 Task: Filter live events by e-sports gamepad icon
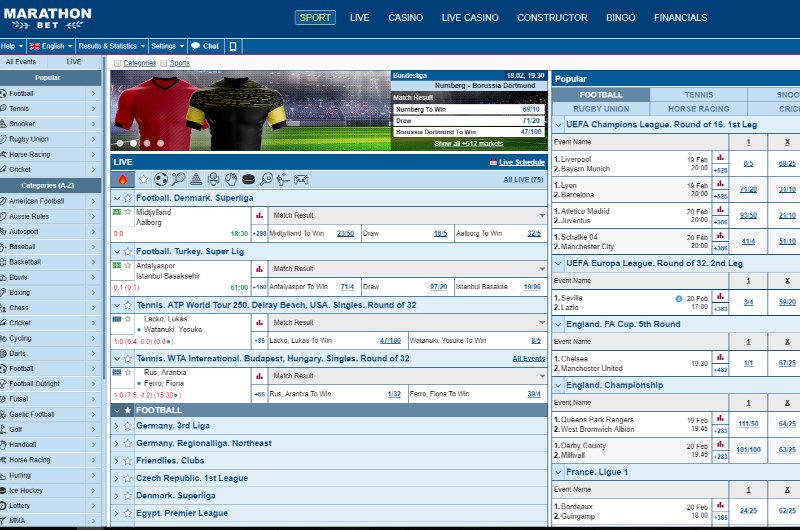pyautogui.click(x=301, y=180)
